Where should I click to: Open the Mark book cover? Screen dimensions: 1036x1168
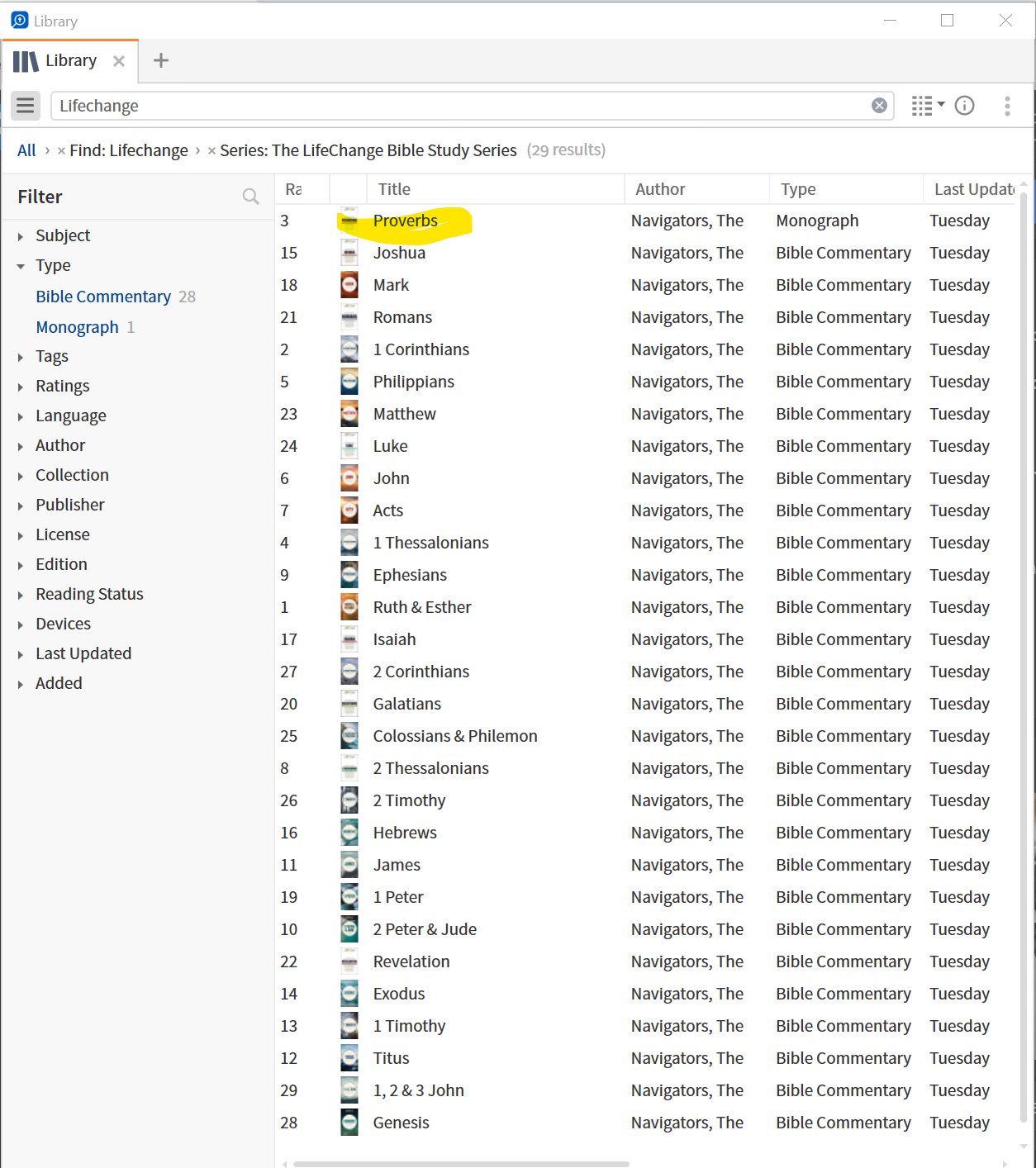tap(349, 285)
